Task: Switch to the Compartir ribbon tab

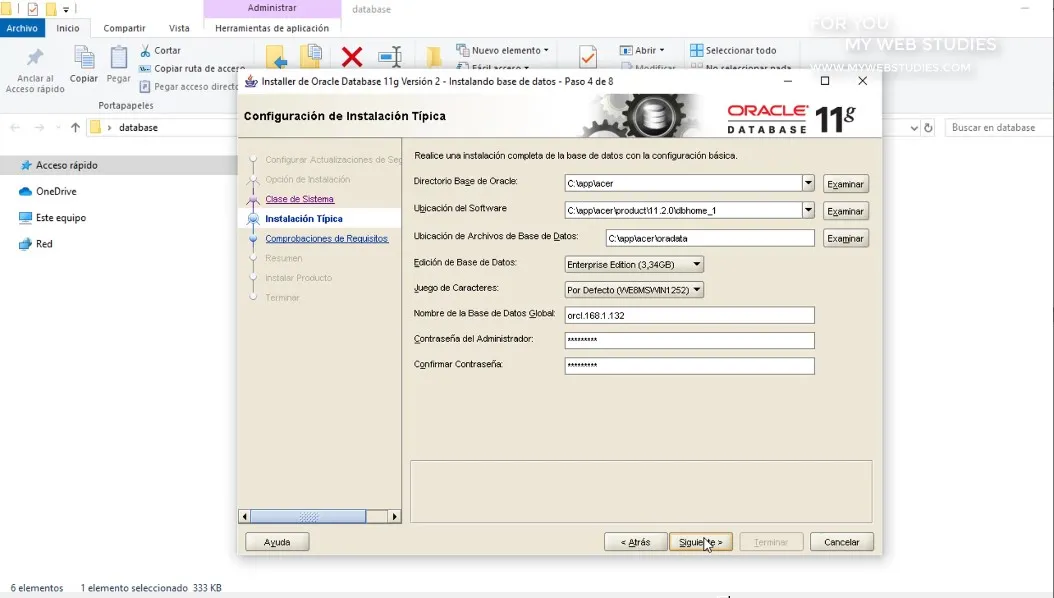Action: 124,28
